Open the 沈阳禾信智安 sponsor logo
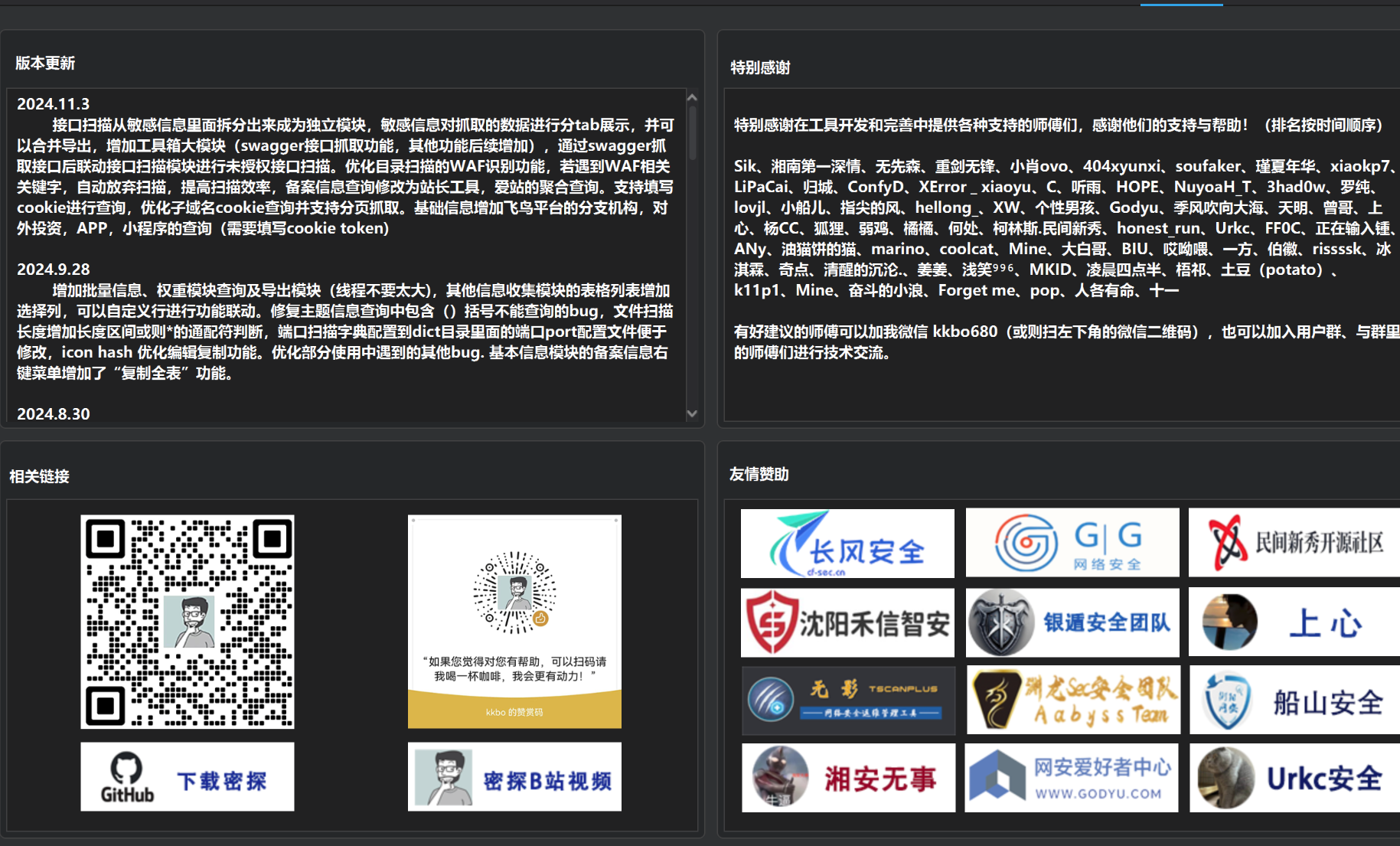Image resolution: width=1400 pixels, height=846 pixels. 847,622
